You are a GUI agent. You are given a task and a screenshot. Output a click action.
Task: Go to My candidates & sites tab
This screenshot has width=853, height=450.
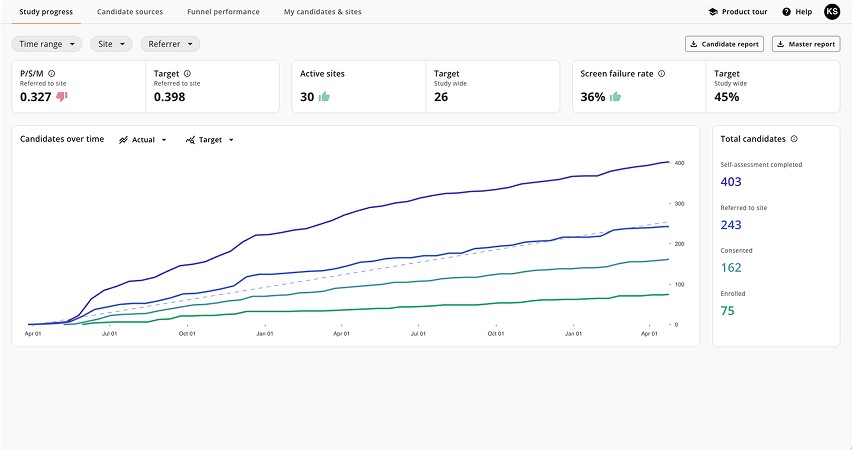[322, 12]
